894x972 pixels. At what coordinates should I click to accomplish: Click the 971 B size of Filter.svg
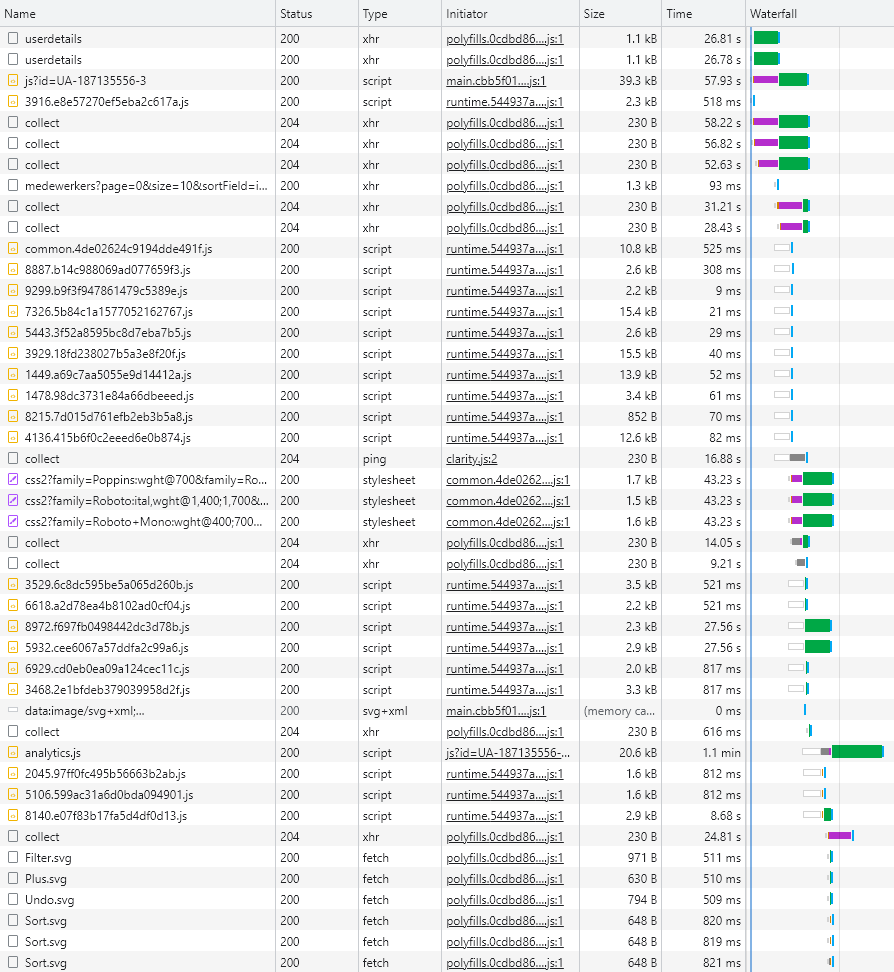[642, 858]
